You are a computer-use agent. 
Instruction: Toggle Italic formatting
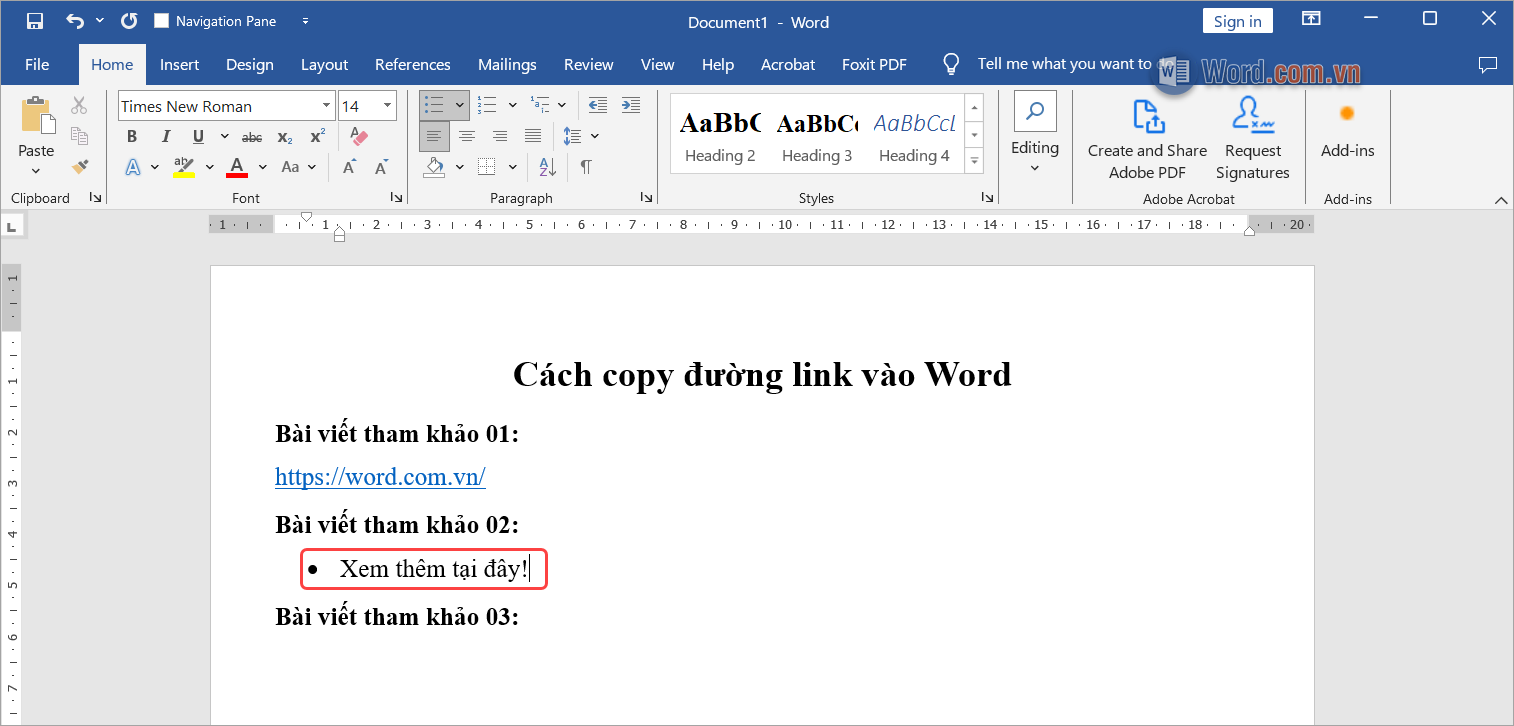pyautogui.click(x=166, y=137)
